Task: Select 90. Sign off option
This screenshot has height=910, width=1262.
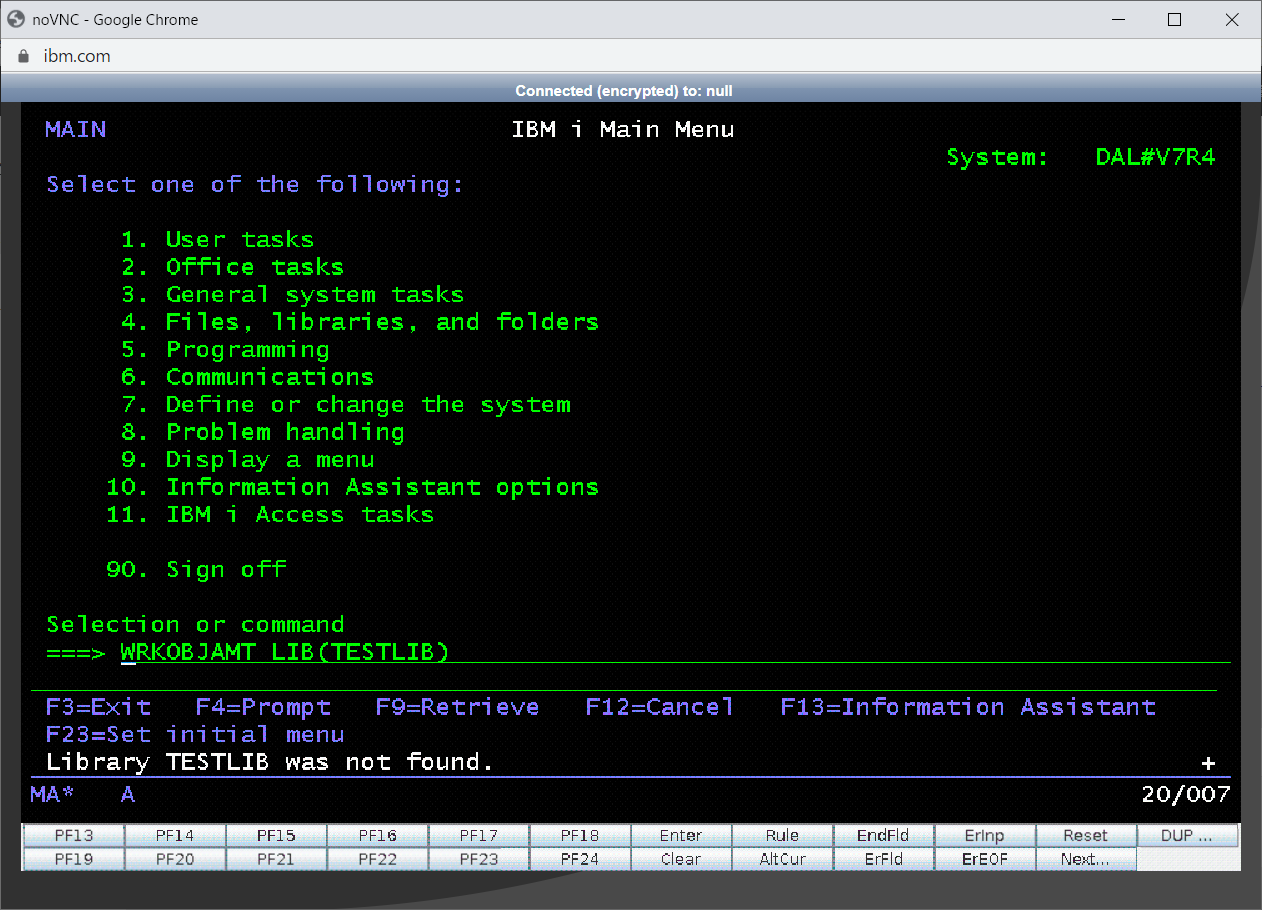Action: point(196,570)
